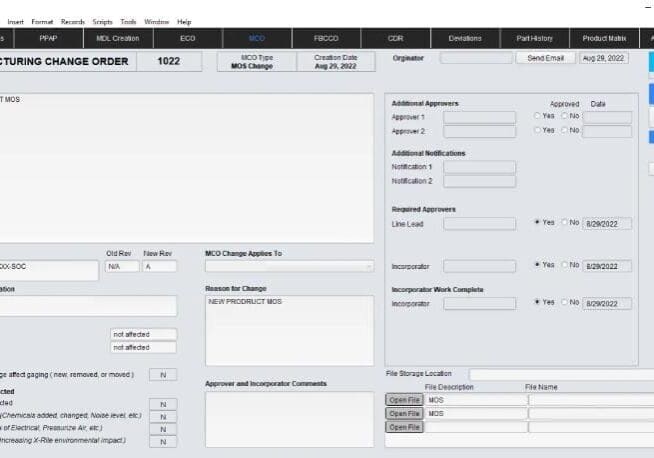Select No for Line Lead approval
Screen dimensions: 654x458
coord(564,222)
